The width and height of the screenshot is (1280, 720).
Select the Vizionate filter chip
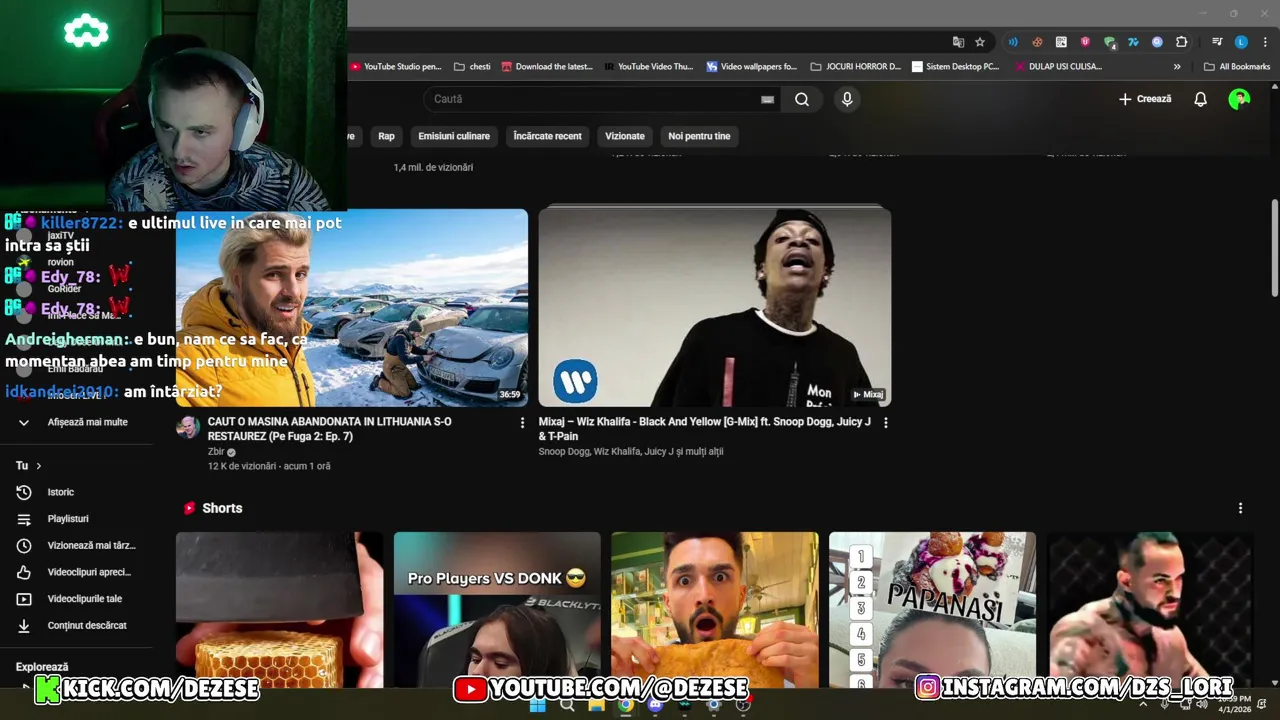tap(625, 136)
